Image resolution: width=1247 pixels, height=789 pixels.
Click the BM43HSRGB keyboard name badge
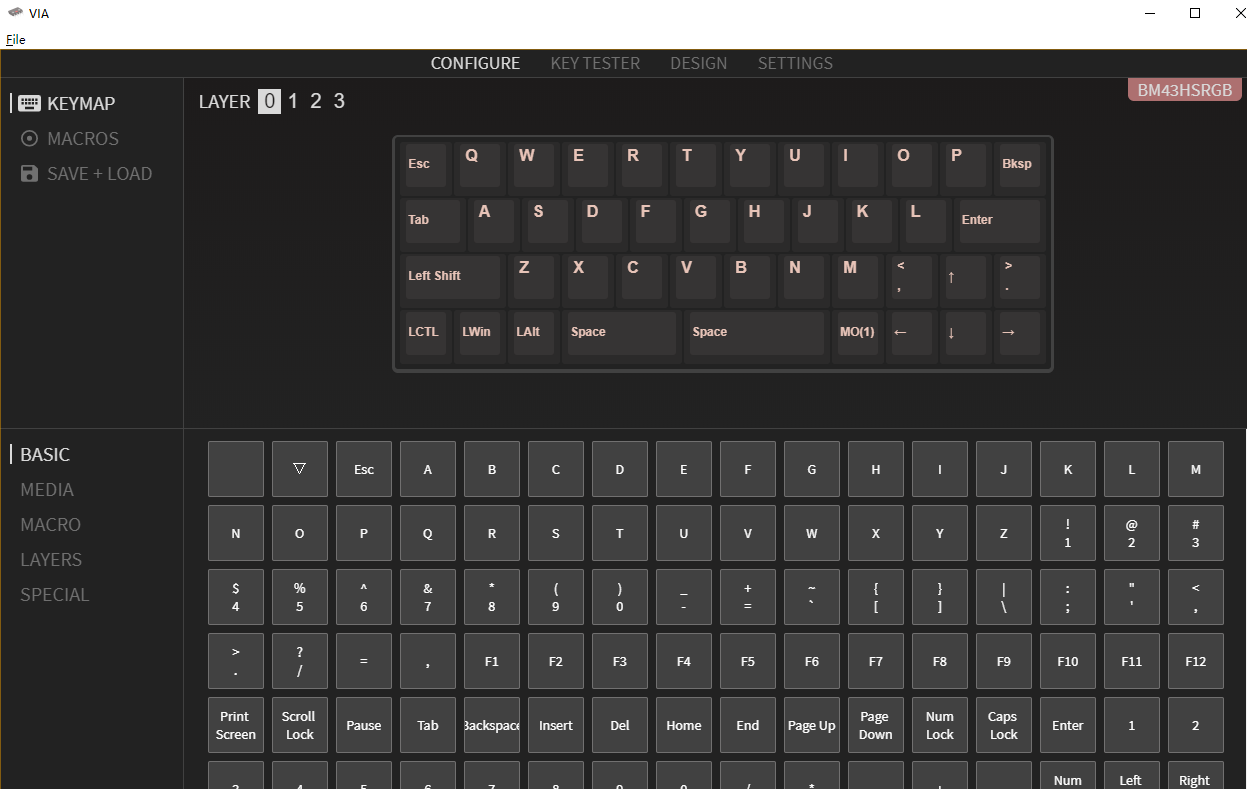click(1184, 90)
